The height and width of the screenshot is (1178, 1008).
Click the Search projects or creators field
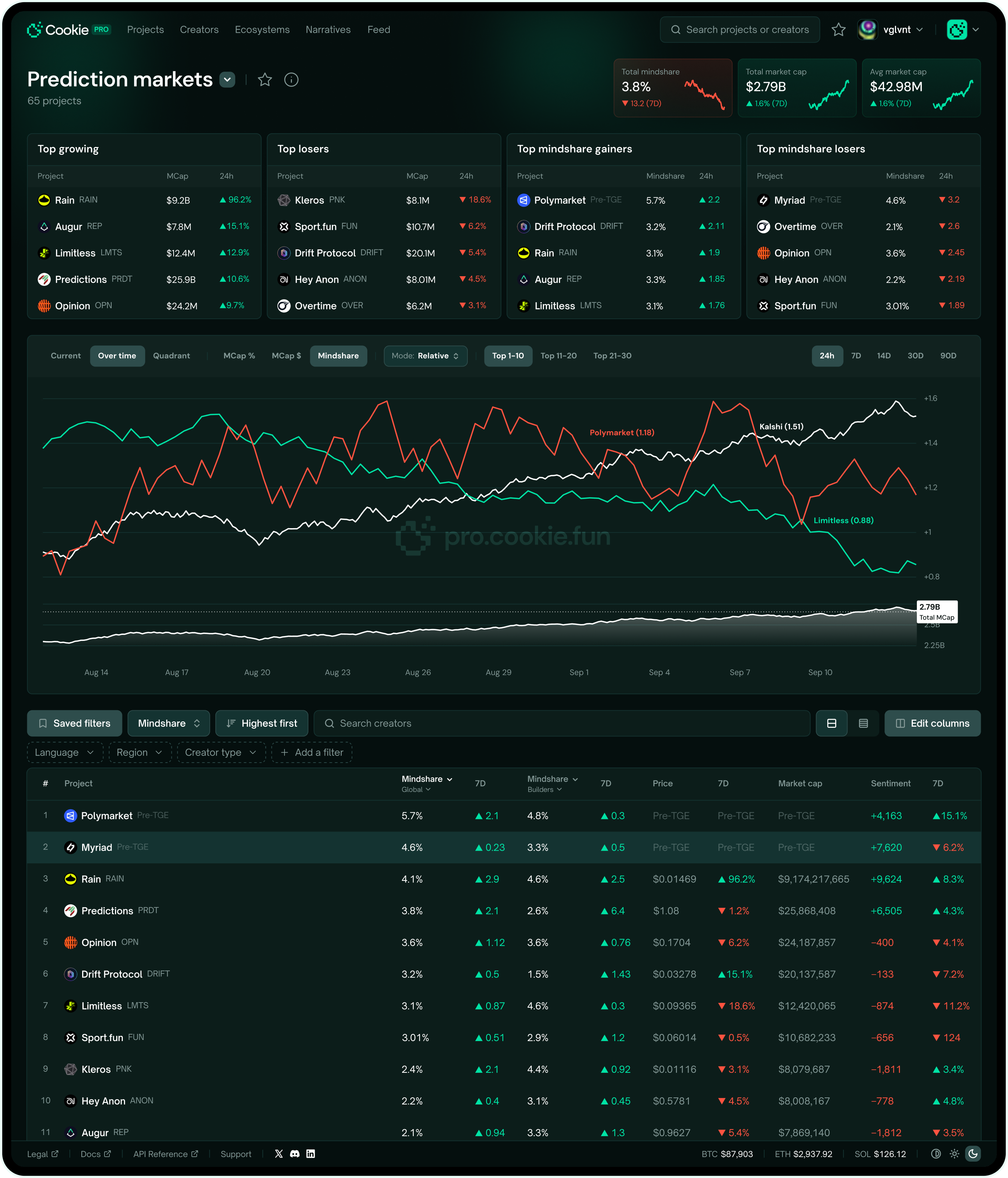click(740, 29)
